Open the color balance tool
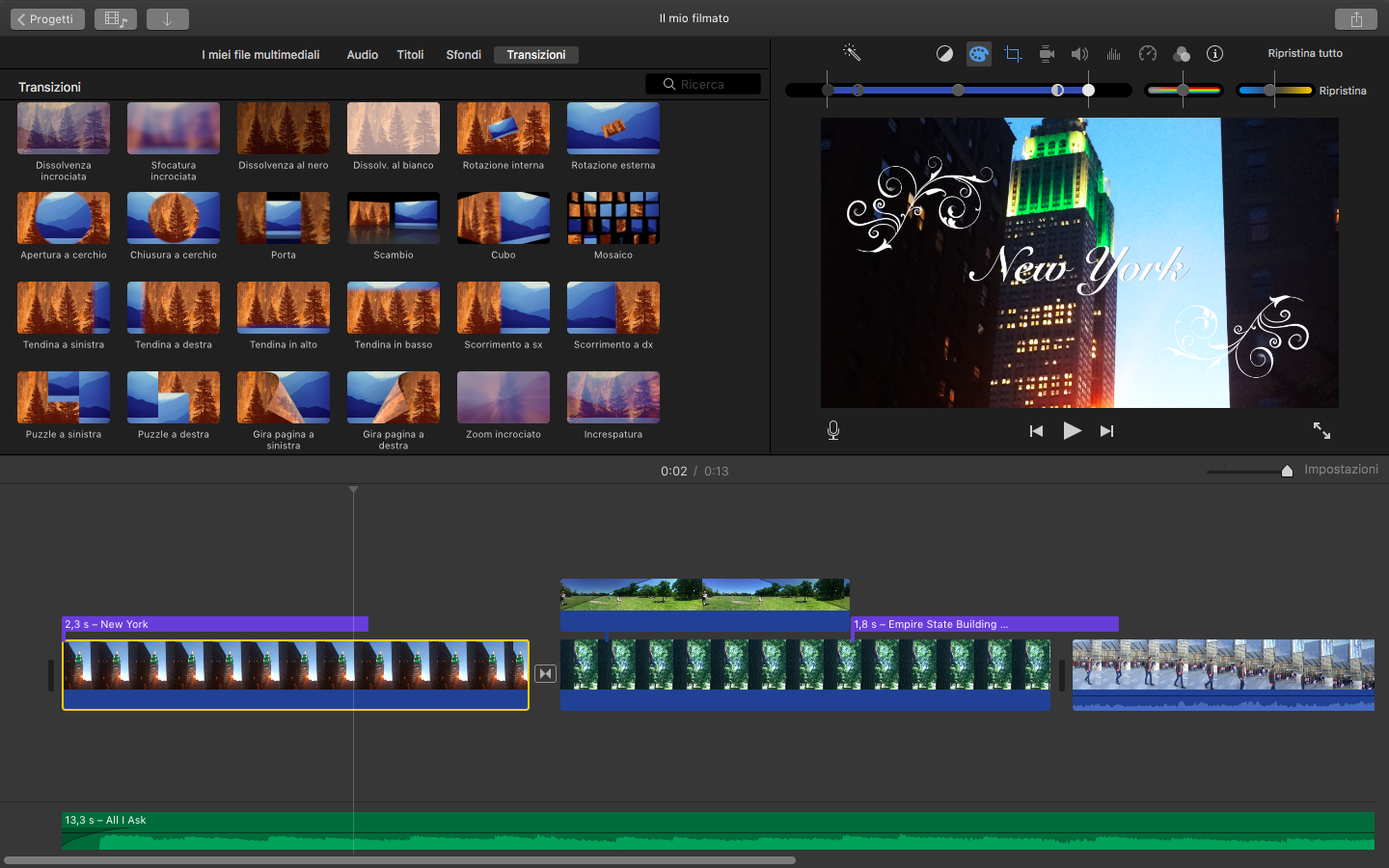This screenshot has height=868, width=1389. click(945, 54)
